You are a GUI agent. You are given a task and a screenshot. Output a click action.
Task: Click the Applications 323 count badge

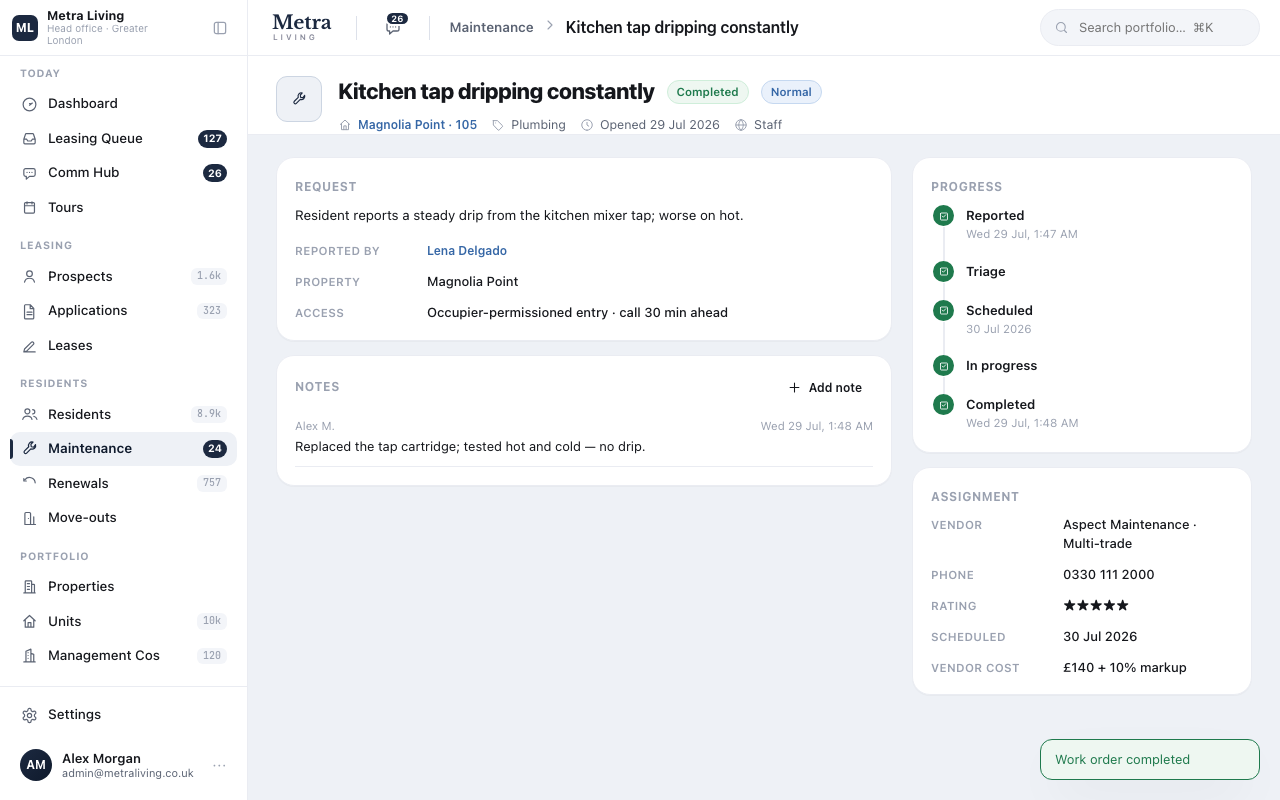tap(212, 311)
